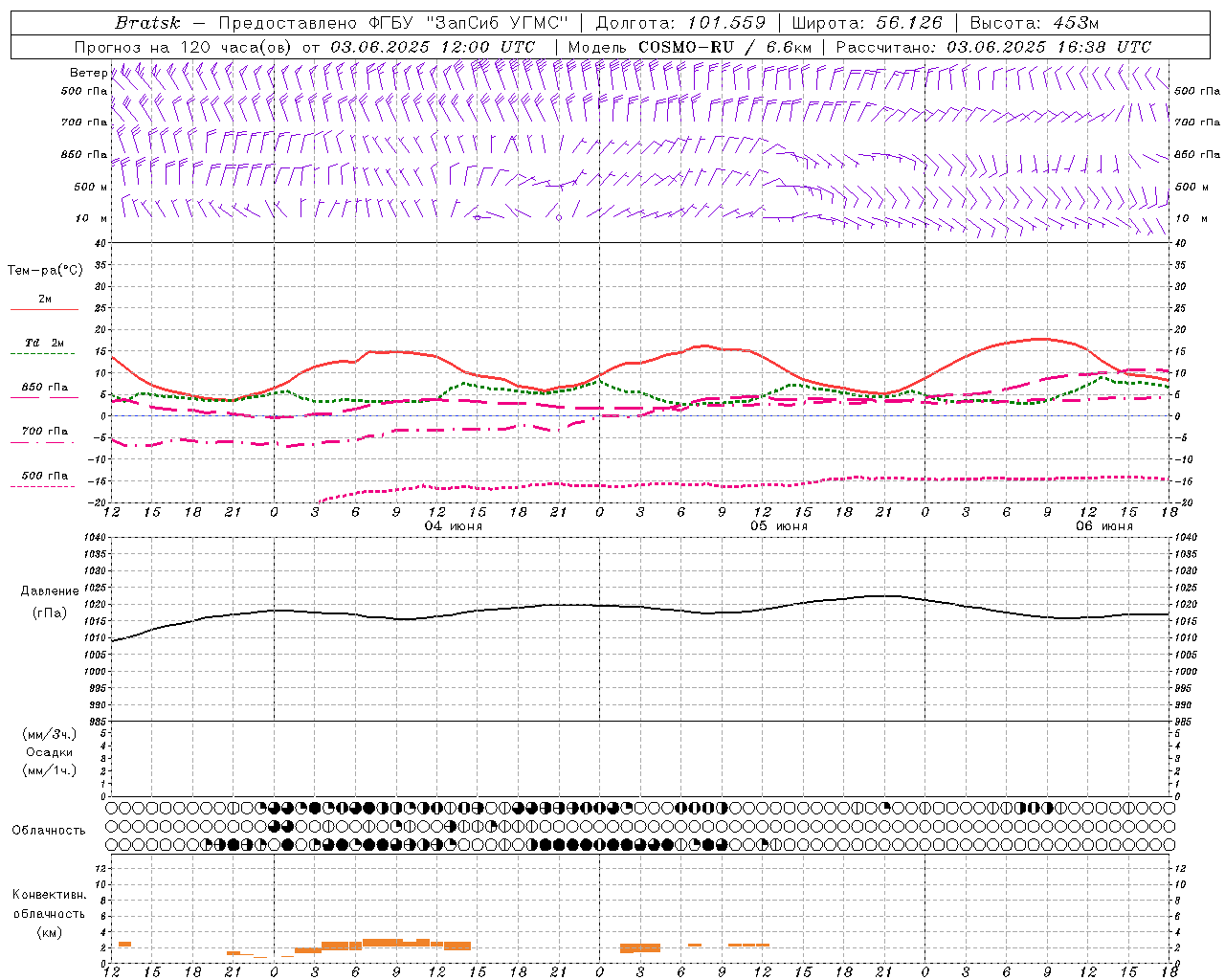The width and height of the screenshot is (1225, 980).
Task: Click the 'Прогноз на 120 часа(ов)' forecast text
Action: click(185, 47)
